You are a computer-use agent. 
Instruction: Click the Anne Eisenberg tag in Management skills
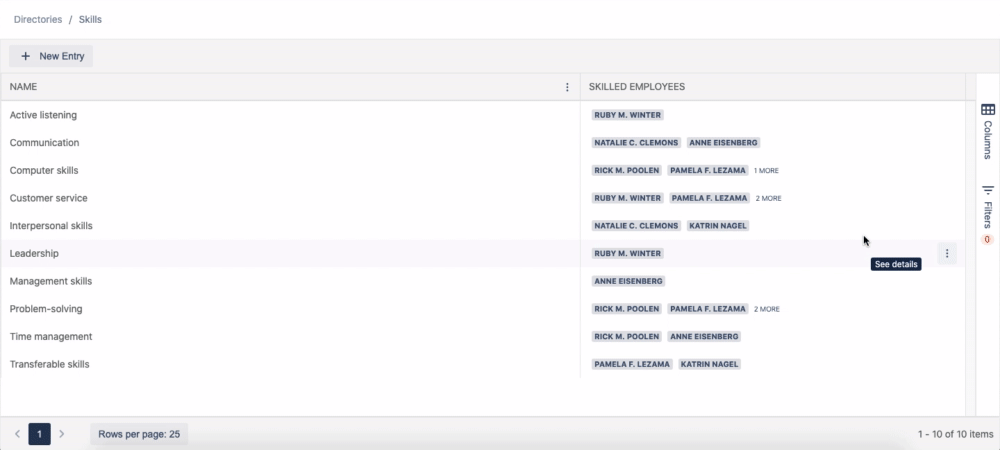(x=628, y=282)
